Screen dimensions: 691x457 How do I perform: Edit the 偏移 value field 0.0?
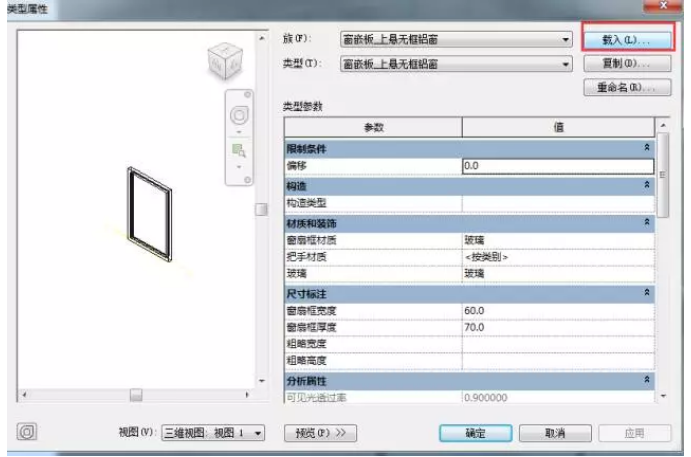click(558, 166)
